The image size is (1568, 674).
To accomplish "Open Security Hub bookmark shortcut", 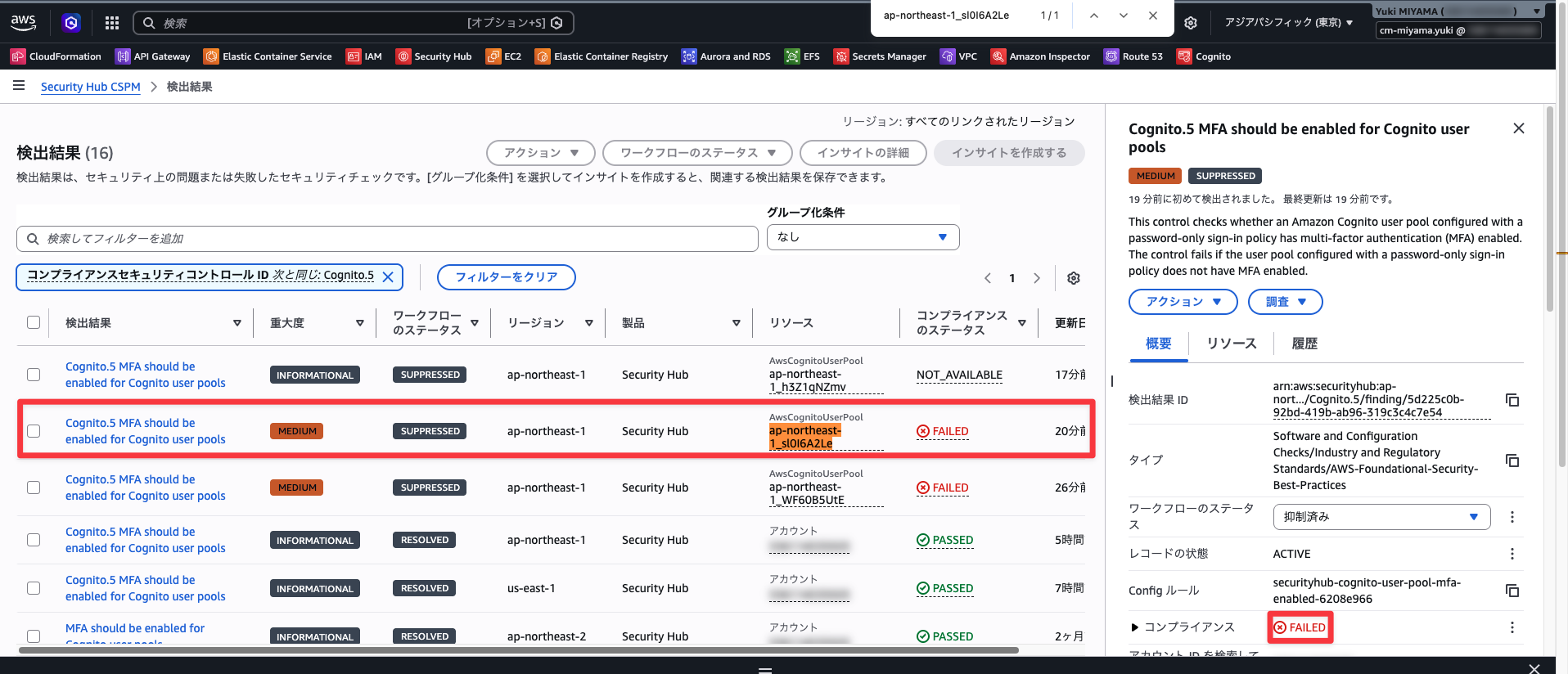I will [434, 56].
